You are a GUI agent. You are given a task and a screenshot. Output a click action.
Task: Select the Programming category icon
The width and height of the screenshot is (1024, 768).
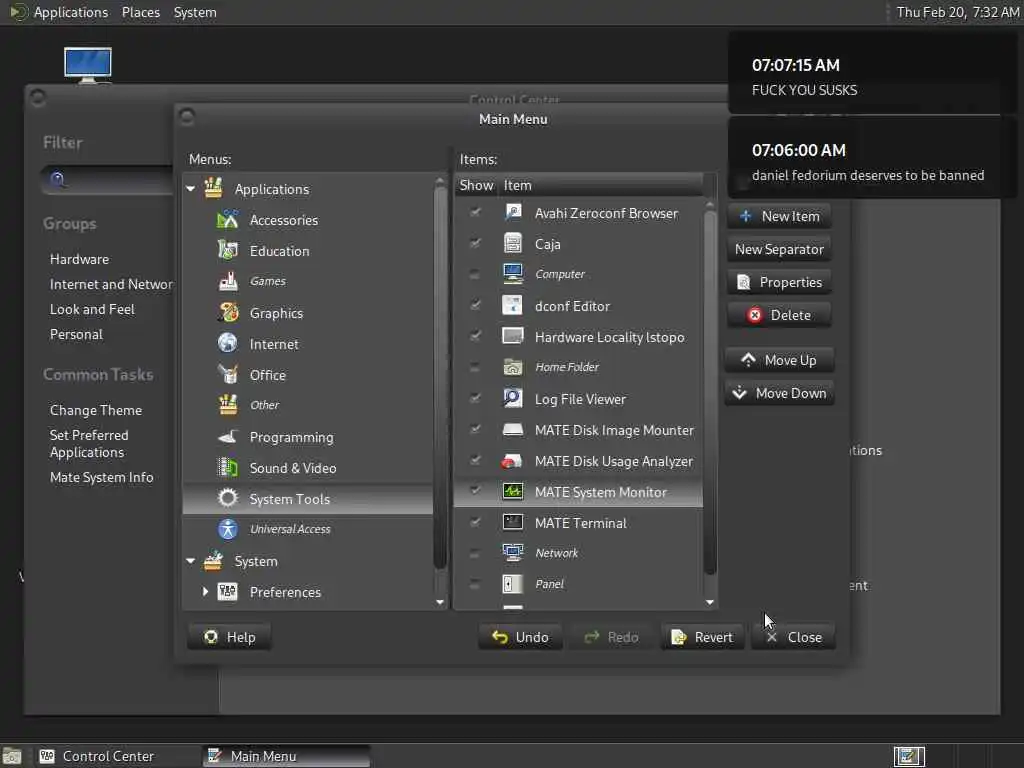[227, 437]
